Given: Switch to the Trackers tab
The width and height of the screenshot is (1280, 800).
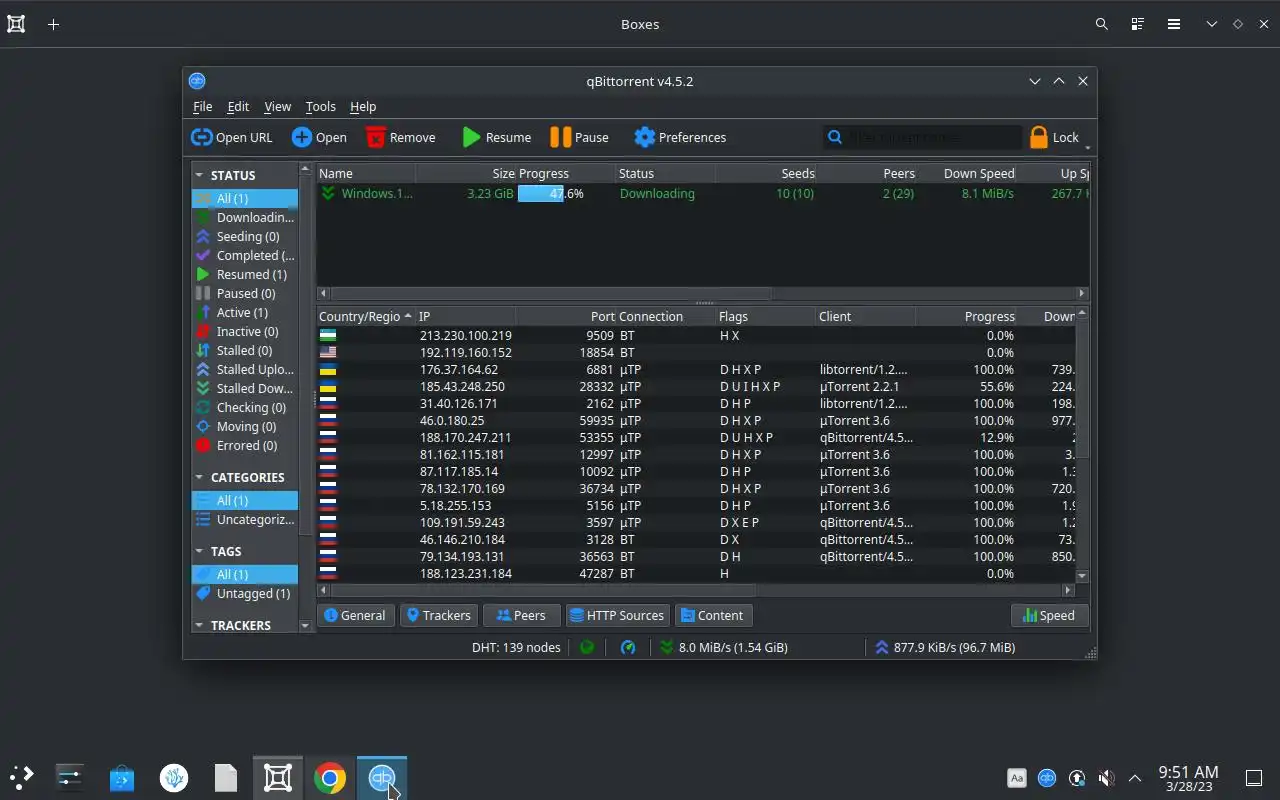Looking at the screenshot, I should pos(437,615).
